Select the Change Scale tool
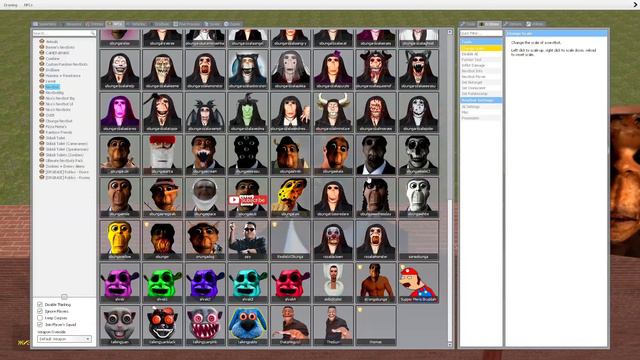The image size is (640, 360). 481,48
